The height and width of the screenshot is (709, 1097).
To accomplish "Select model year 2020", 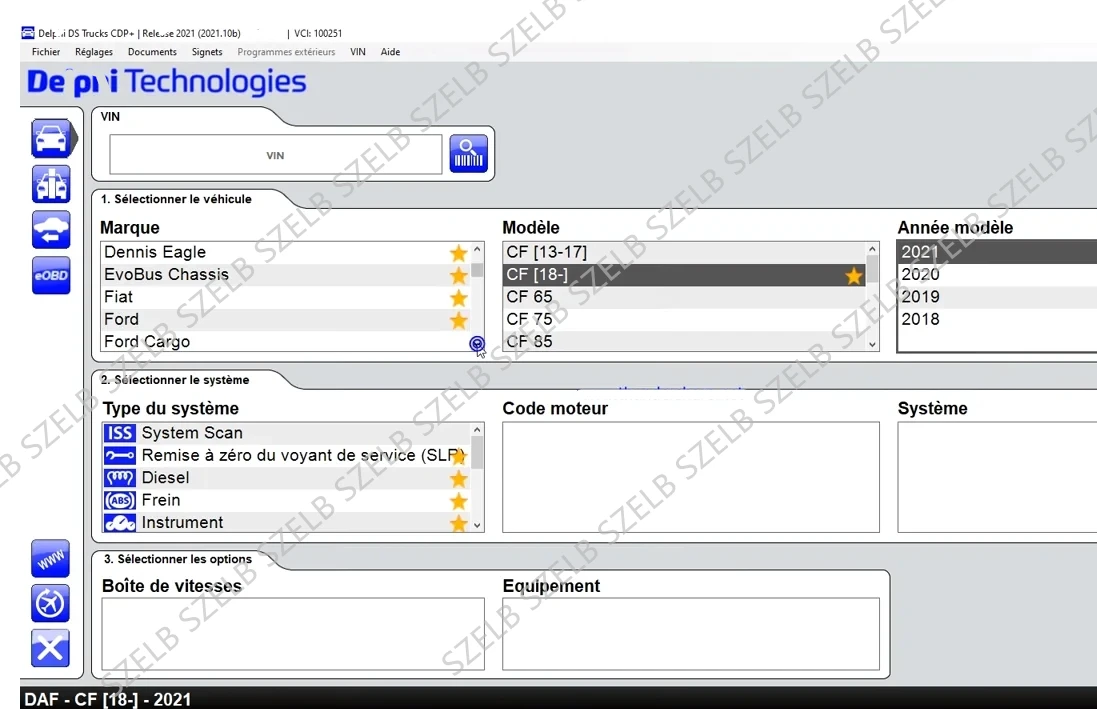I will pos(997,274).
